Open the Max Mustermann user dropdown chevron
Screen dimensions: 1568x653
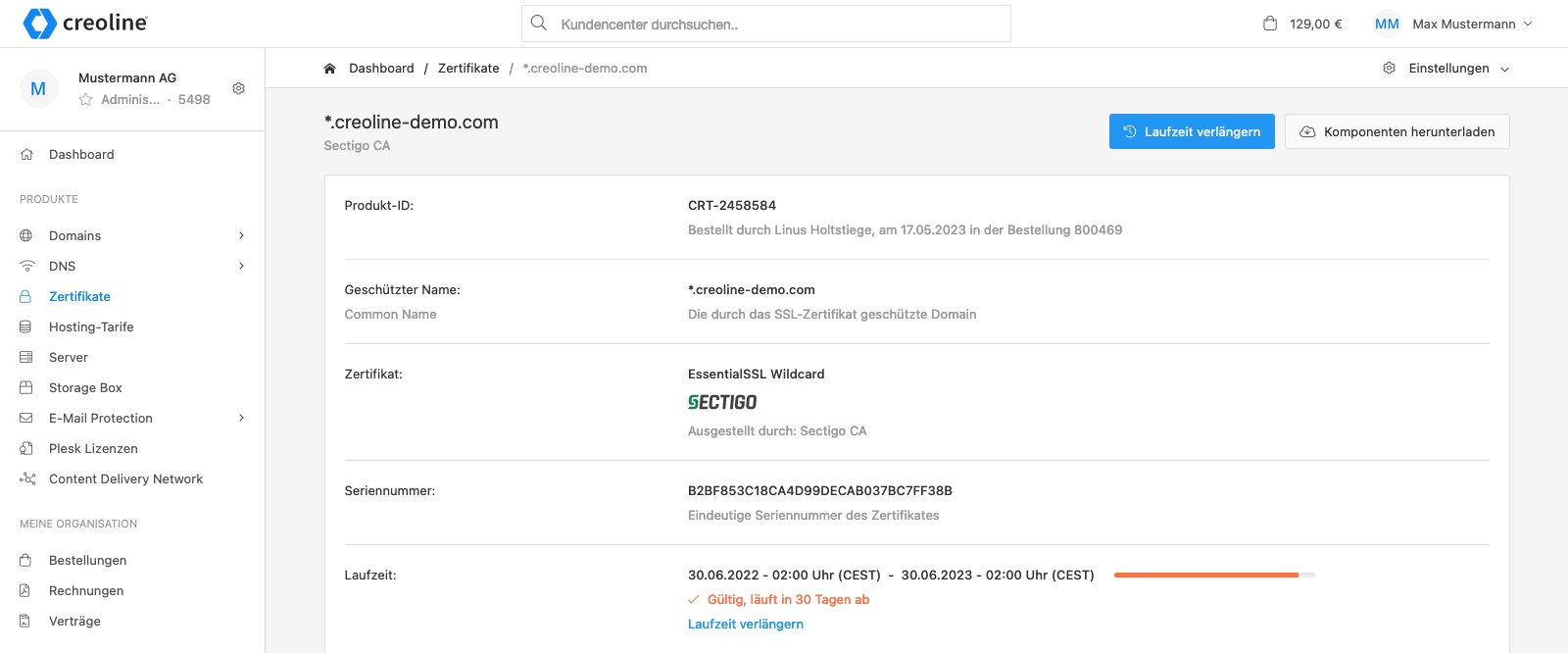[x=1528, y=24]
